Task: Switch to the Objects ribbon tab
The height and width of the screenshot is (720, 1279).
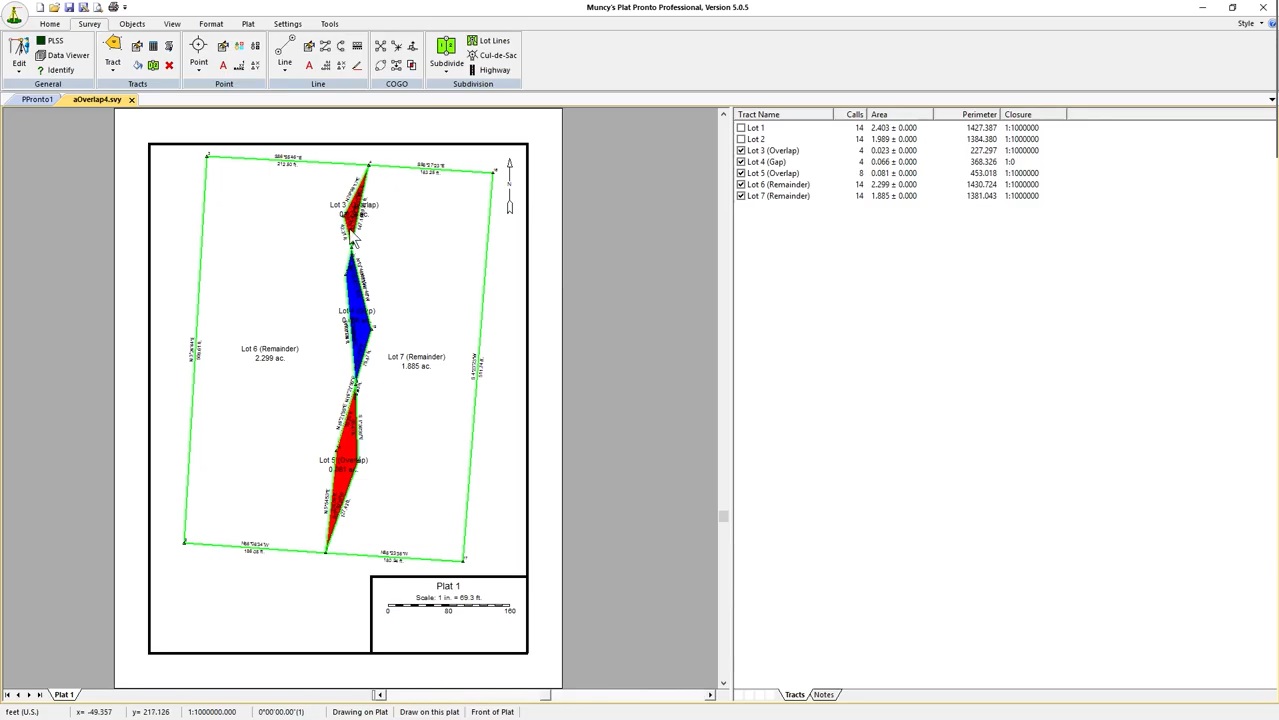Action: (x=132, y=24)
